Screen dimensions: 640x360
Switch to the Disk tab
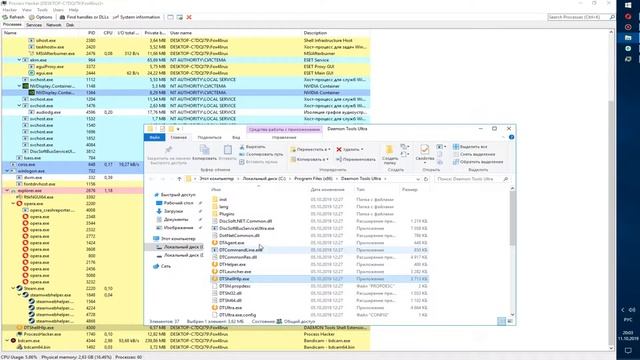click(70, 25)
